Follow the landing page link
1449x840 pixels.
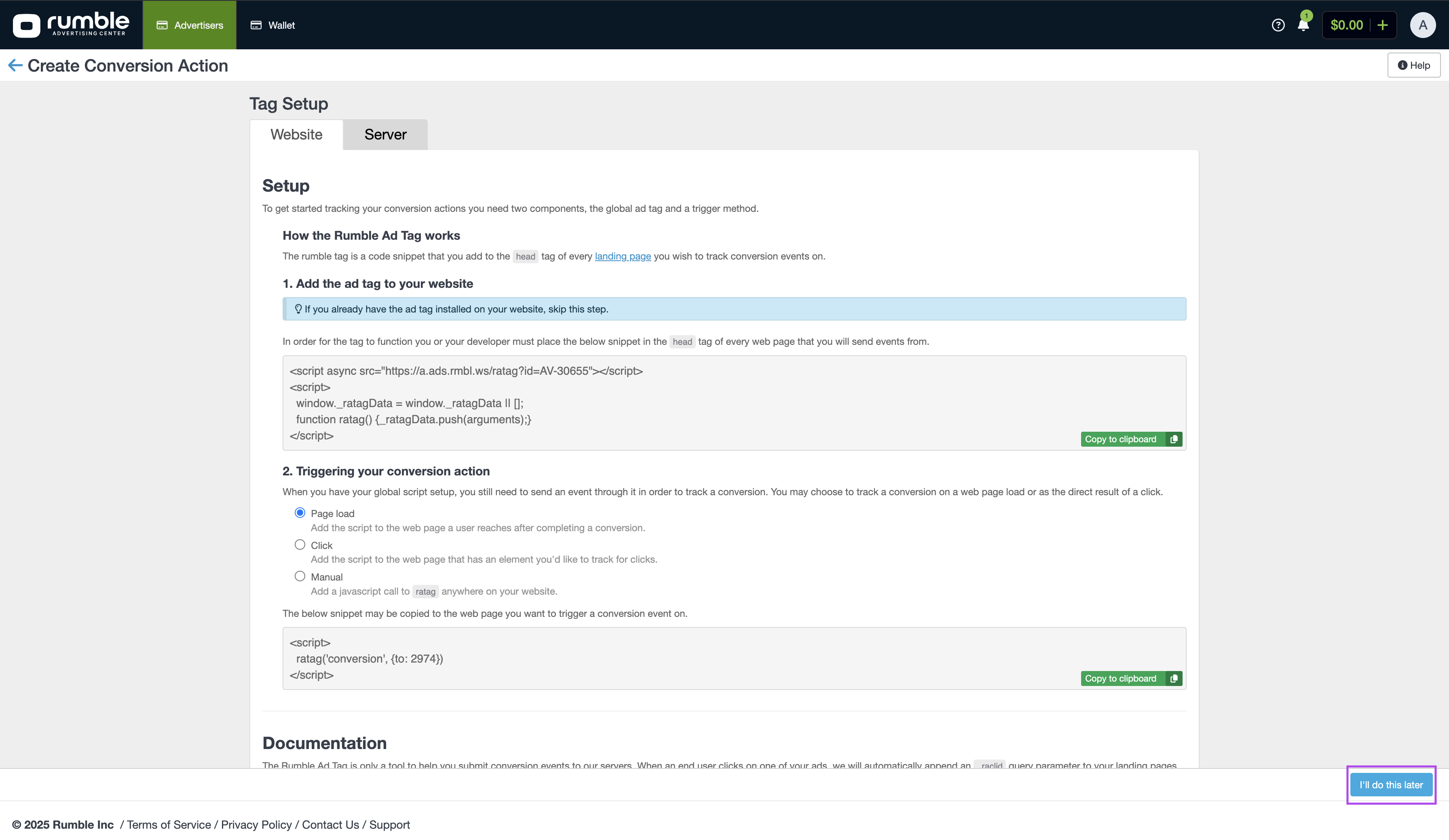click(623, 256)
